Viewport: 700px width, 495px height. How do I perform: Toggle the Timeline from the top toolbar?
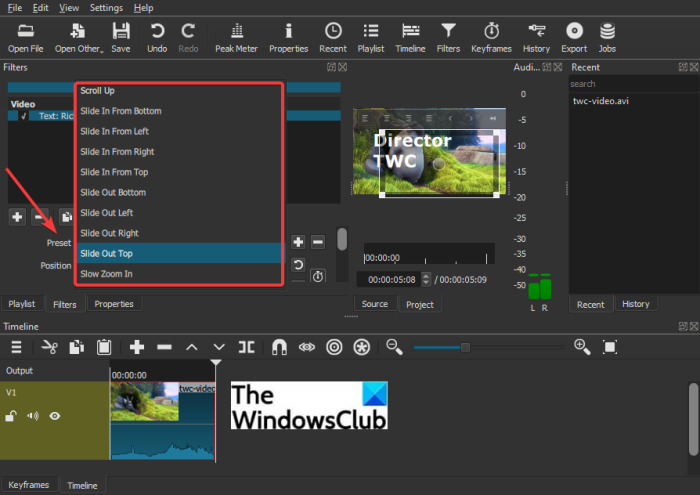click(x=410, y=38)
